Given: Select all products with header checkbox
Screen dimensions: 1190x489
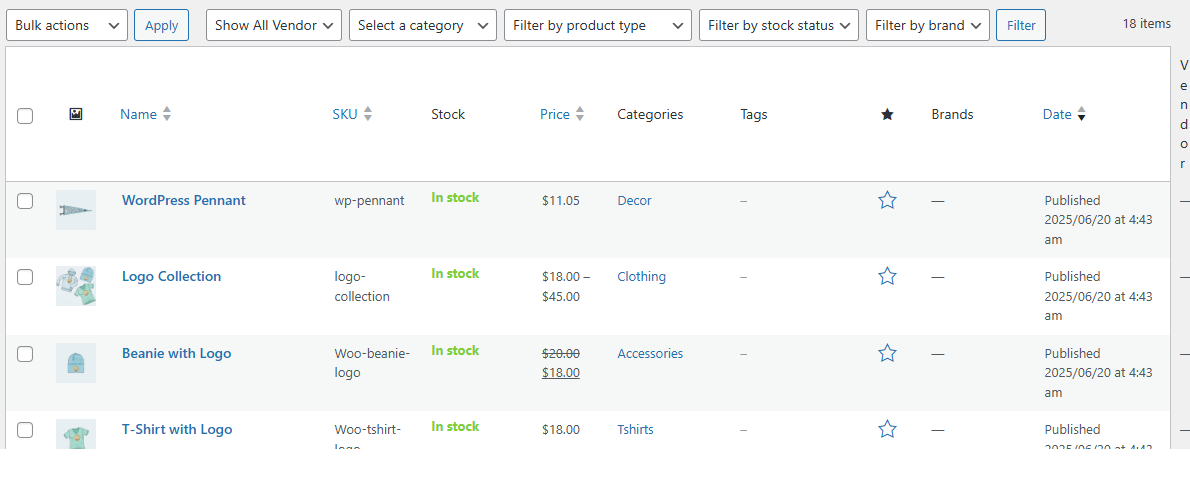Looking at the screenshot, I should point(25,116).
